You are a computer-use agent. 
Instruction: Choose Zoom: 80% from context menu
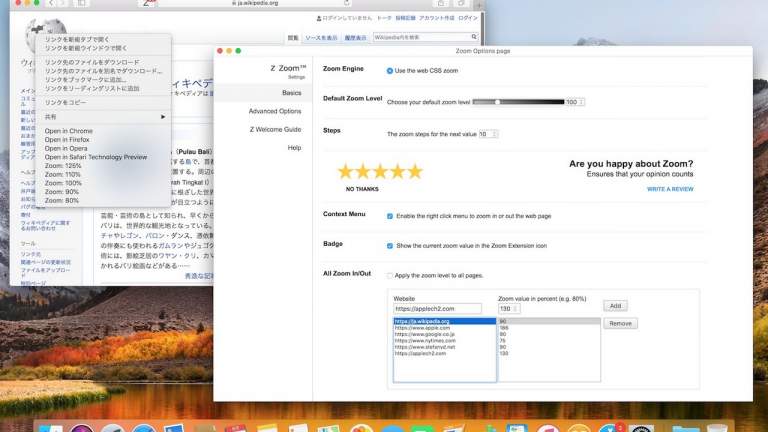(x=61, y=200)
